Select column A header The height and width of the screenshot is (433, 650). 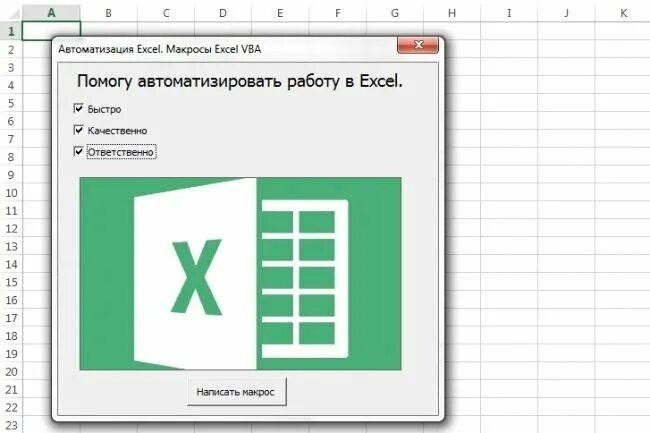click(51, 13)
